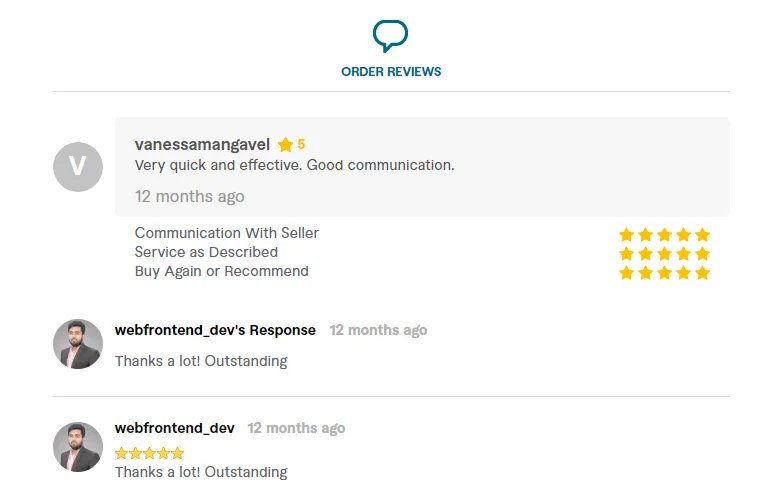This screenshot has width=776, height=486.
Task: Click the Communication With Seller star rating
Action: click(x=664, y=234)
